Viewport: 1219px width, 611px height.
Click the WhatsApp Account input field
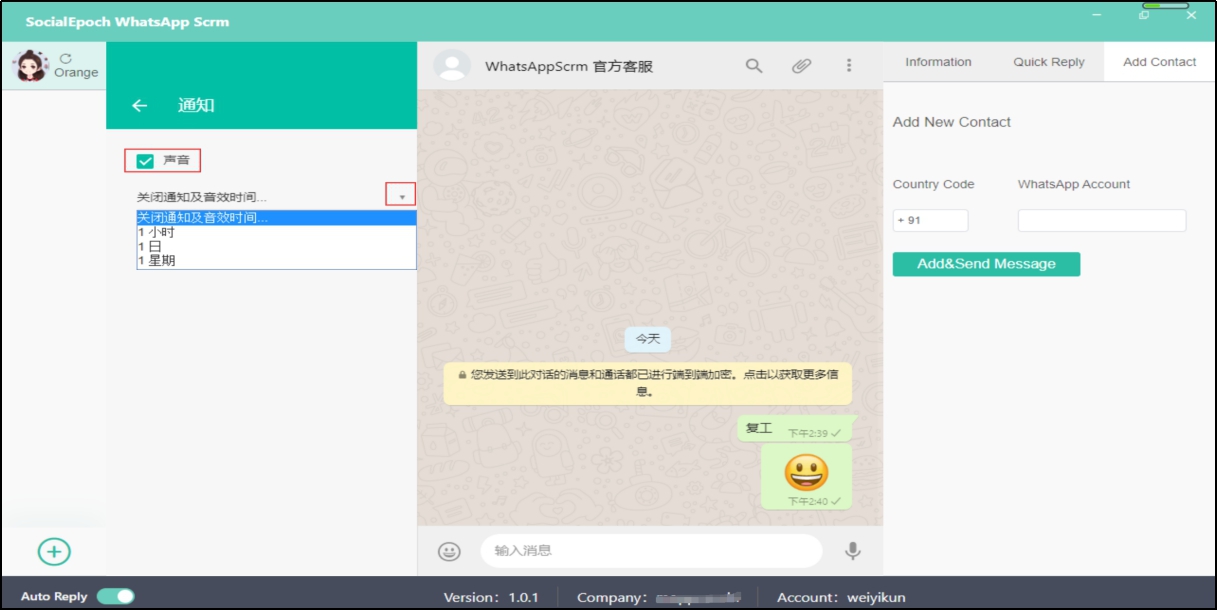coord(1102,220)
